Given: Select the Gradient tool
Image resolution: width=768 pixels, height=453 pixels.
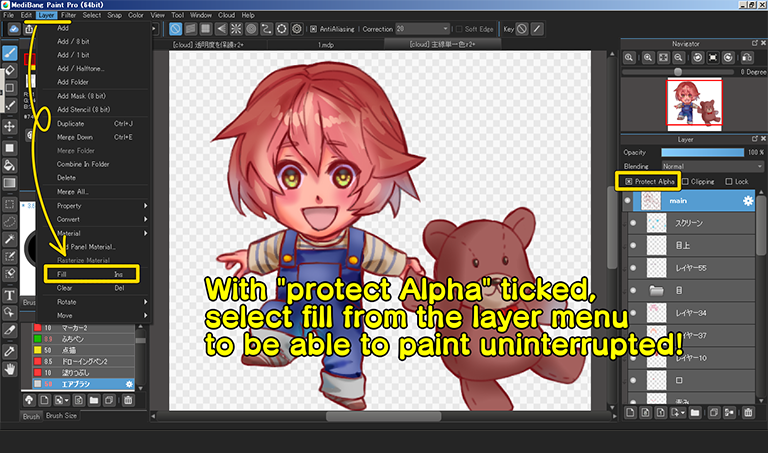Looking at the screenshot, I should pyautogui.click(x=10, y=183).
